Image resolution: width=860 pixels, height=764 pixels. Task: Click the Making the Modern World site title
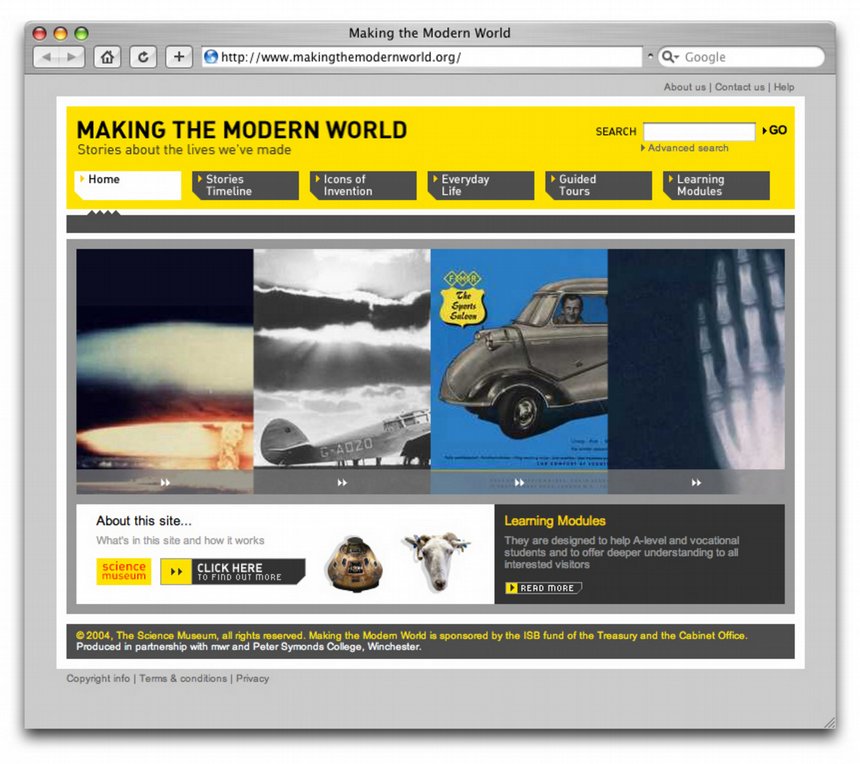coord(242,130)
